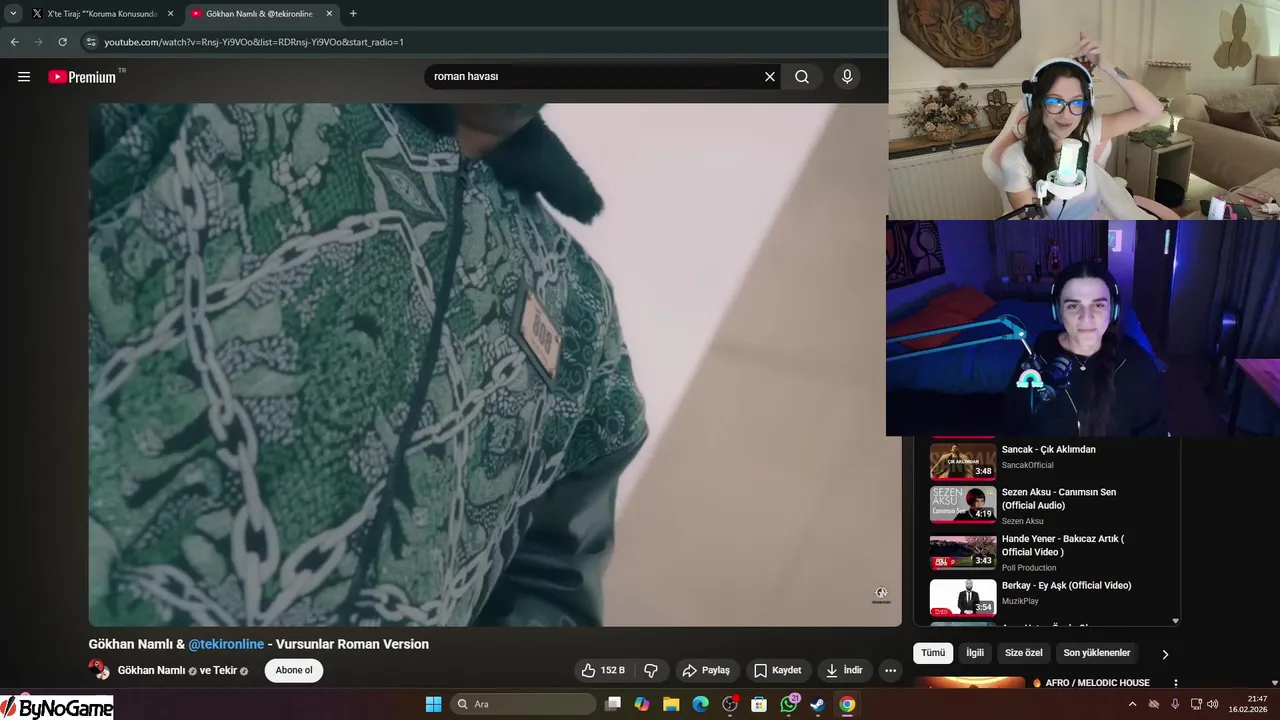Image resolution: width=1280 pixels, height=720 pixels.
Task: Expand the Chrome tab search dropdown
Action: pyautogui.click(x=13, y=14)
